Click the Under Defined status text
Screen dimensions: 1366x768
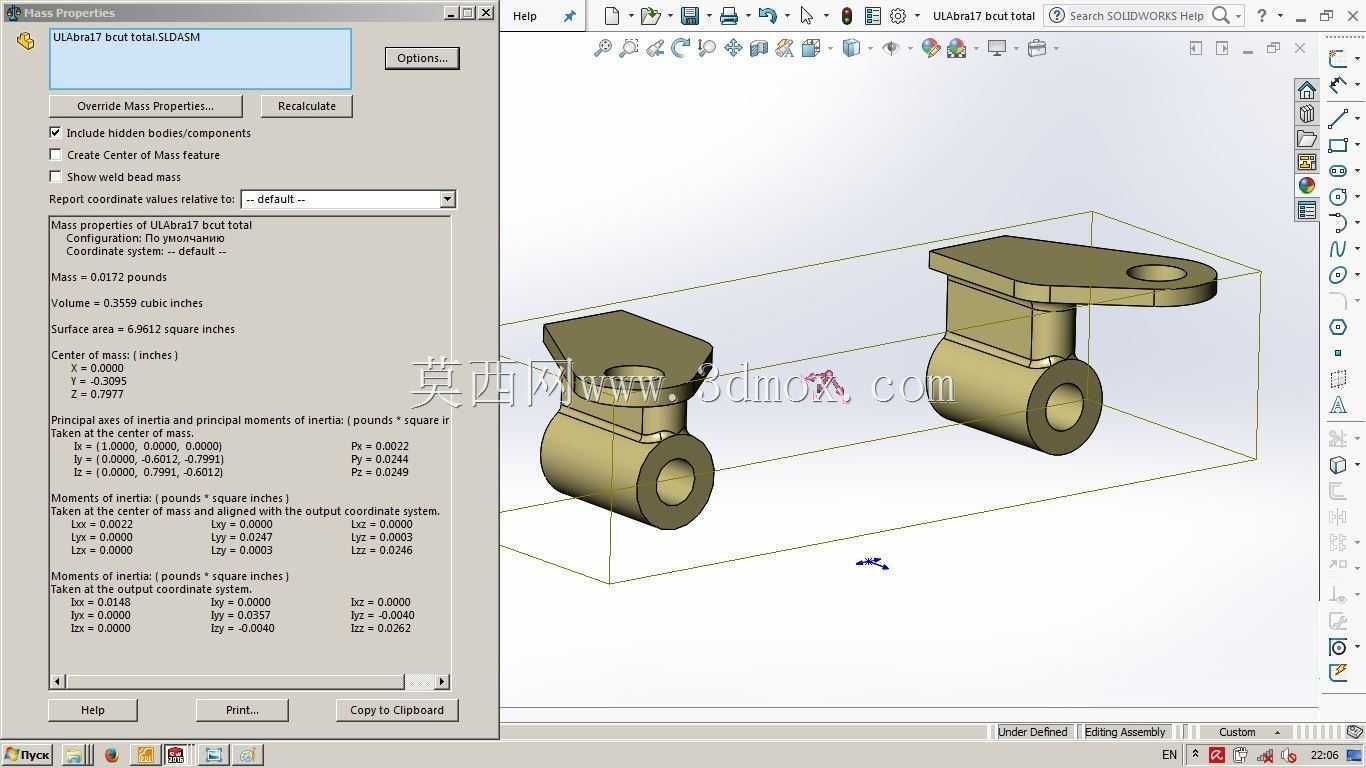click(1032, 732)
